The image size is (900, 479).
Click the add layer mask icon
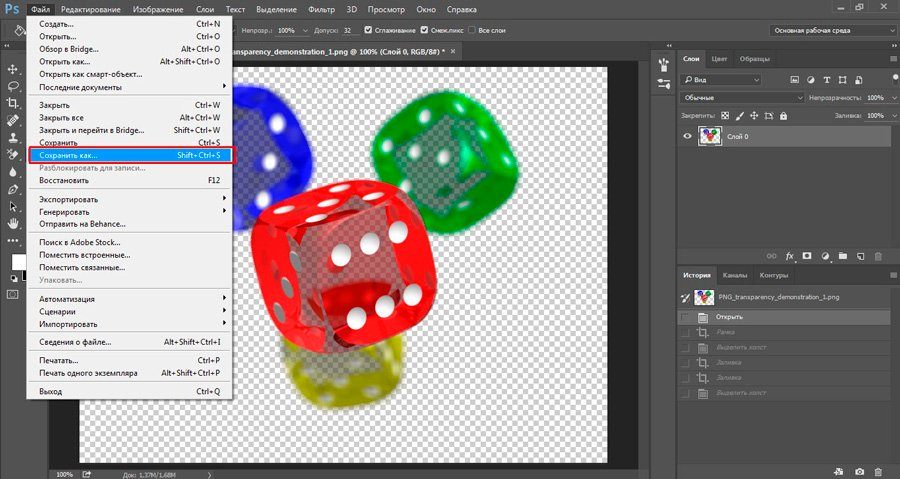[806, 255]
